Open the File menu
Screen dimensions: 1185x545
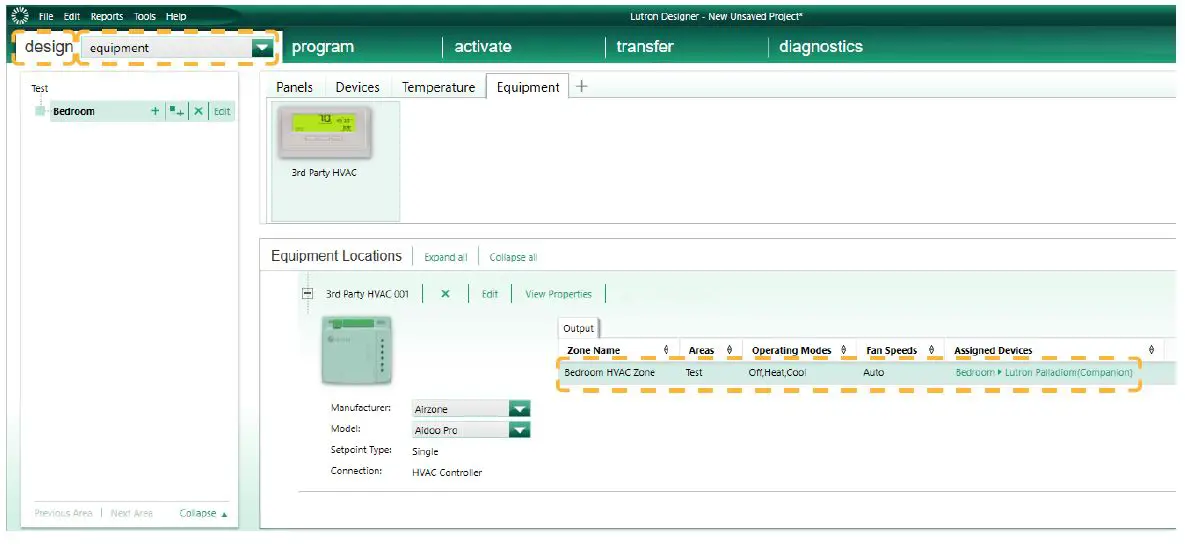(x=46, y=16)
